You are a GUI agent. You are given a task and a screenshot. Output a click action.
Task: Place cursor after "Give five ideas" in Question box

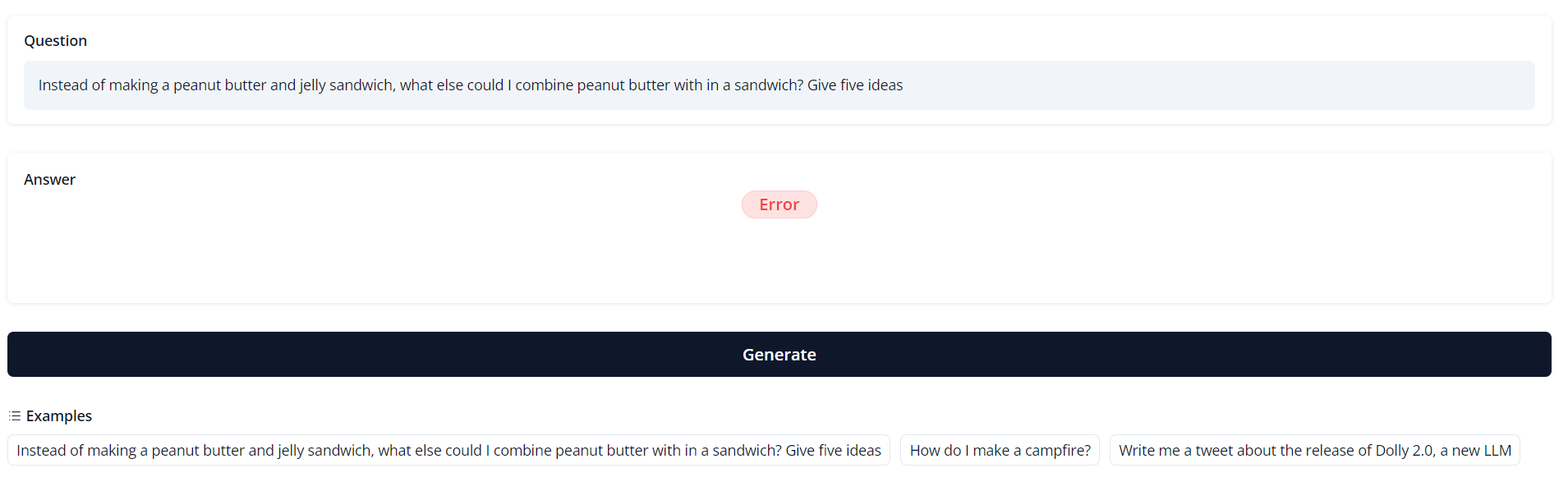tap(904, 85)
